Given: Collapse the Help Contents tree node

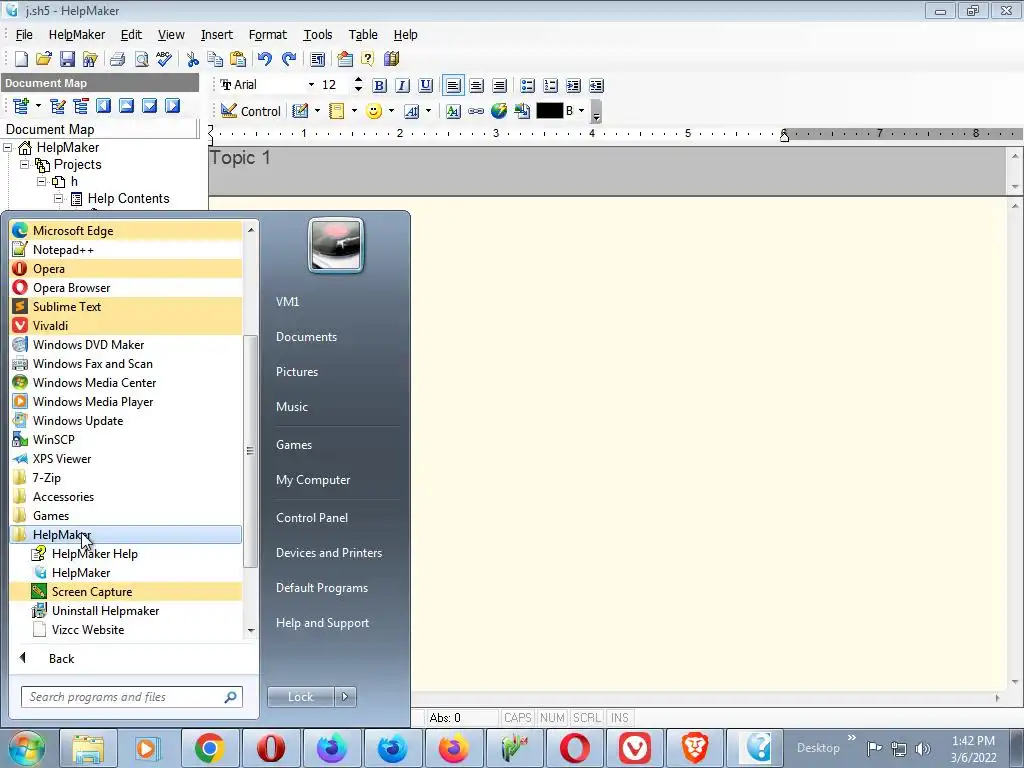Looking at the screenshot, I should [58, 199].
